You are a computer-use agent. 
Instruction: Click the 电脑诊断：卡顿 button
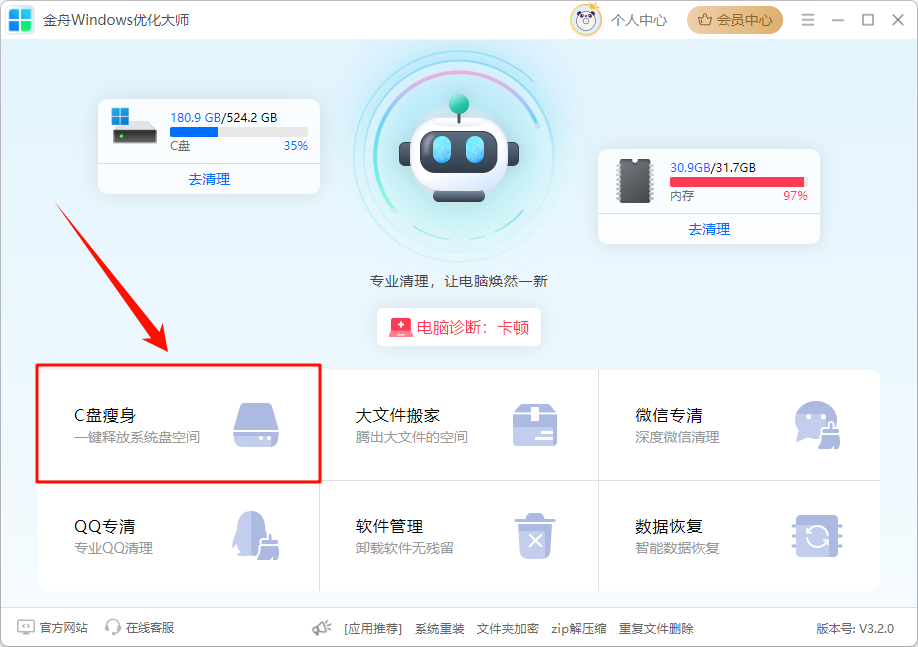point(459,327)
